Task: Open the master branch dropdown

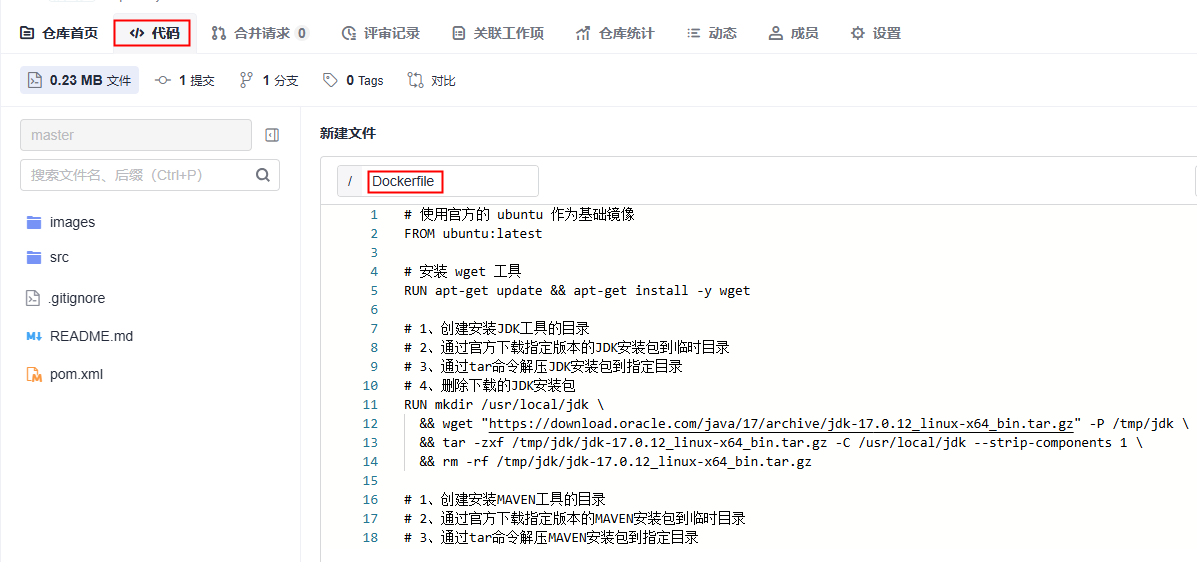Action: (x=136, y=135)
